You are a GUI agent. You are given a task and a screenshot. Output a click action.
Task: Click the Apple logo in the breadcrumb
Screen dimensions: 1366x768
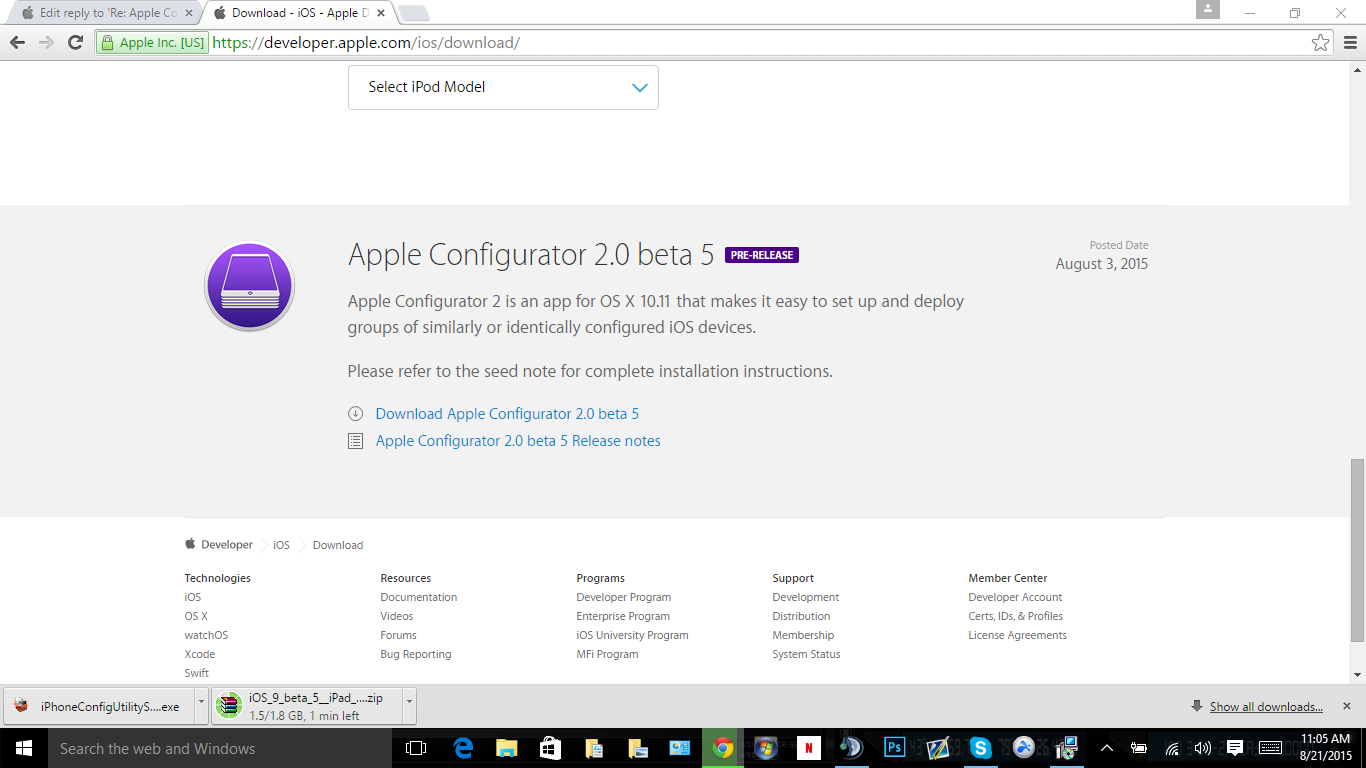(190, 544)
